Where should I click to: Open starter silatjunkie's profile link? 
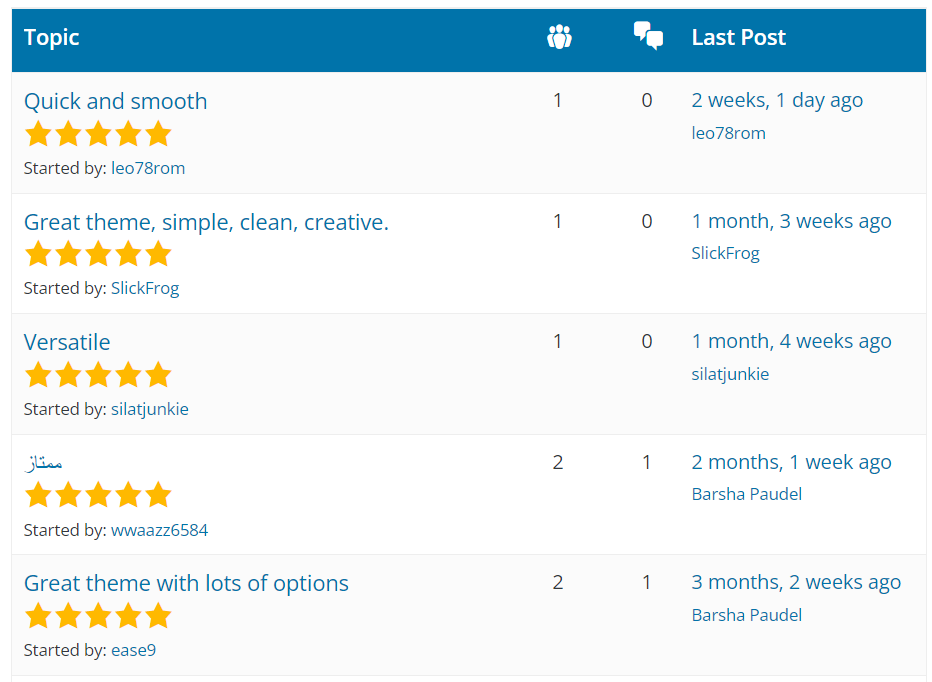tap(149, 409)
